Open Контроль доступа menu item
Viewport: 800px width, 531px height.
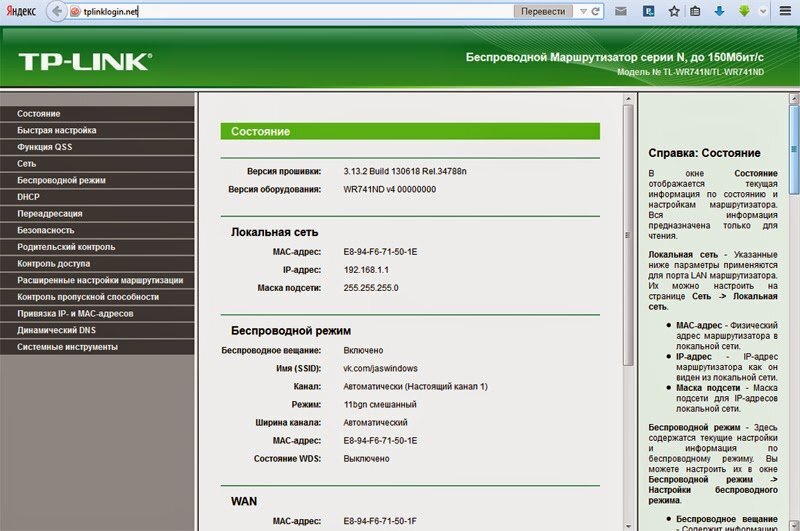[x=97, y=264]
